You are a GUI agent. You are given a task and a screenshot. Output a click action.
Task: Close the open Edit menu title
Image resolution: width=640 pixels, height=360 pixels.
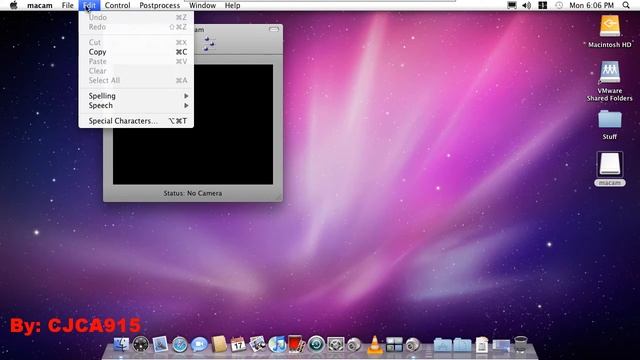89,5
